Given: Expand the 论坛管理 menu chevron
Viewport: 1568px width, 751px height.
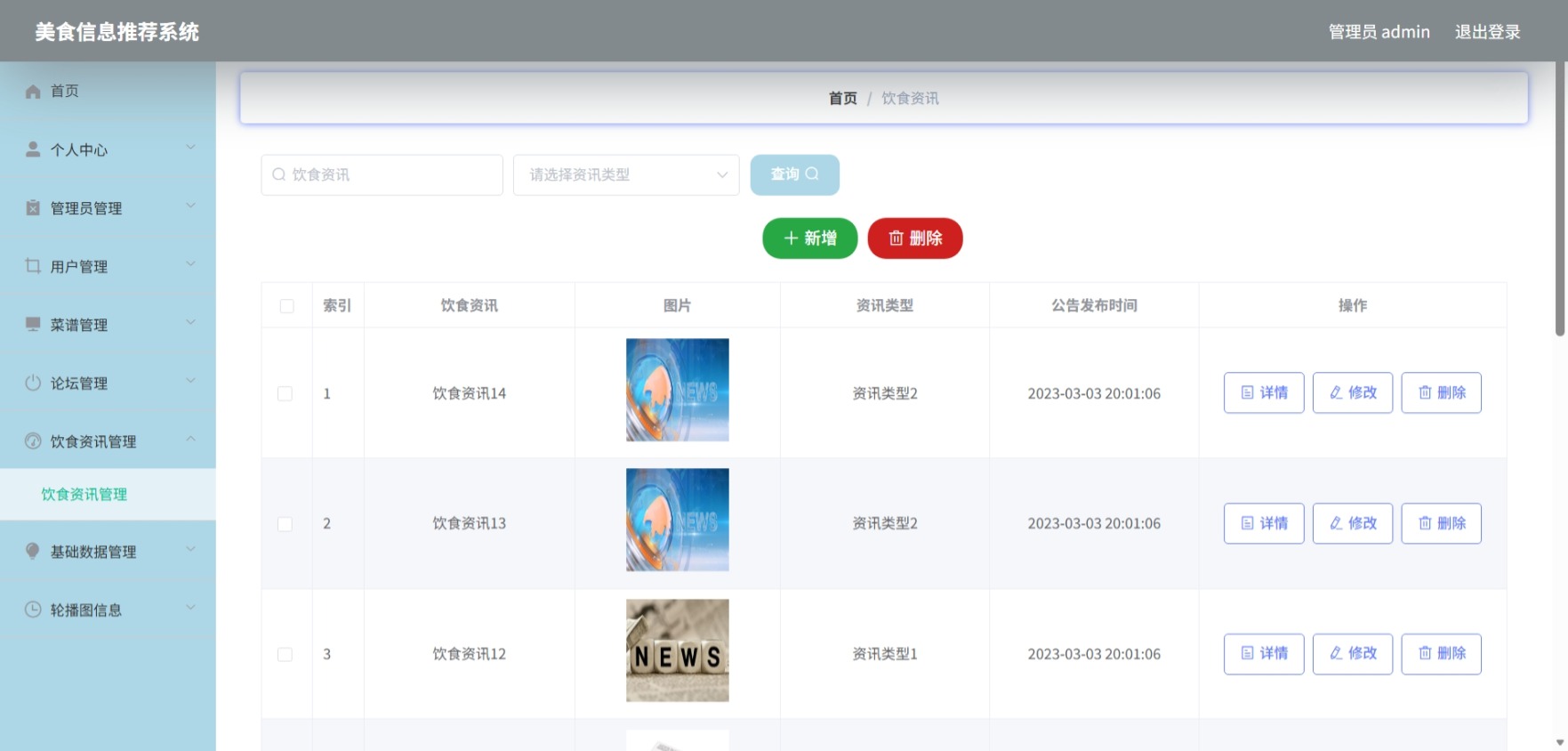Looking at the screenshot, I should (x=190, y=381).
